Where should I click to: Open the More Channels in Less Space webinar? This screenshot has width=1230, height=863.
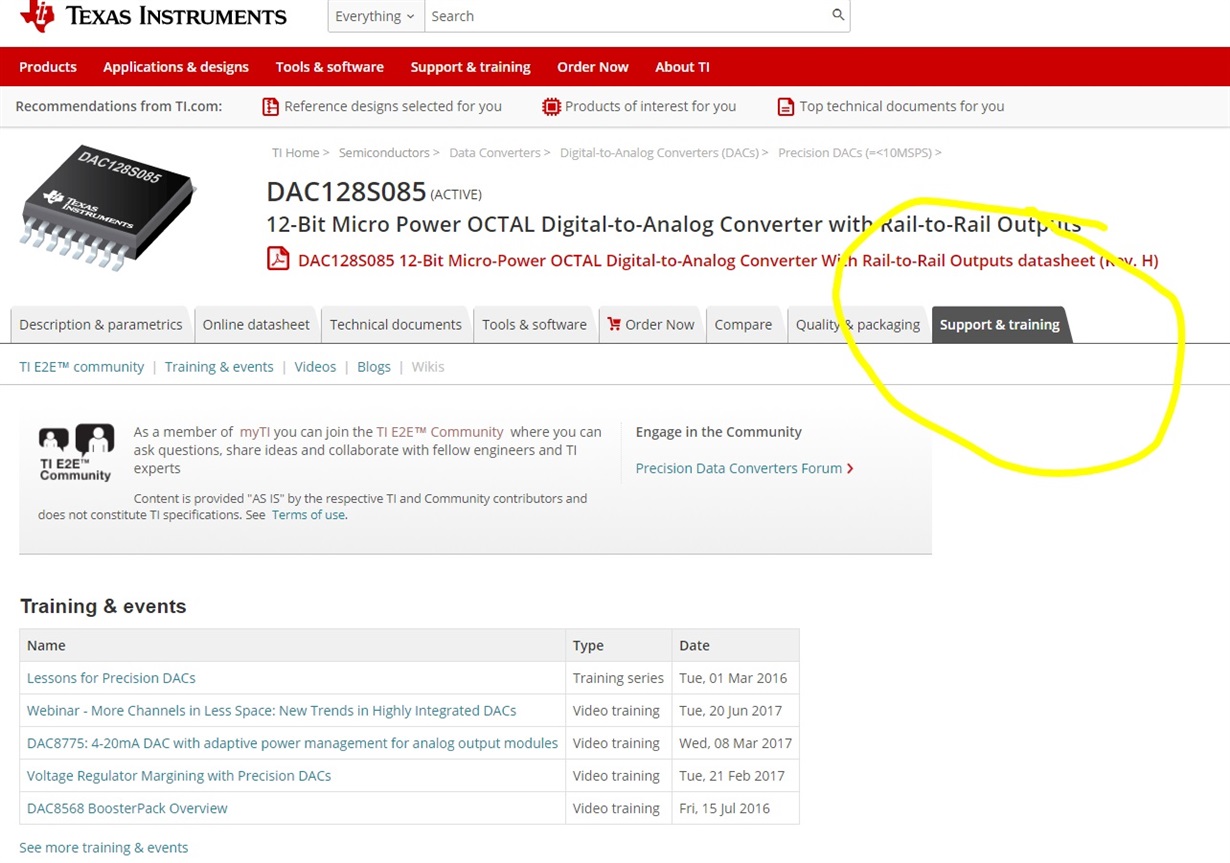pyautogui.click(x=272, y=711)
